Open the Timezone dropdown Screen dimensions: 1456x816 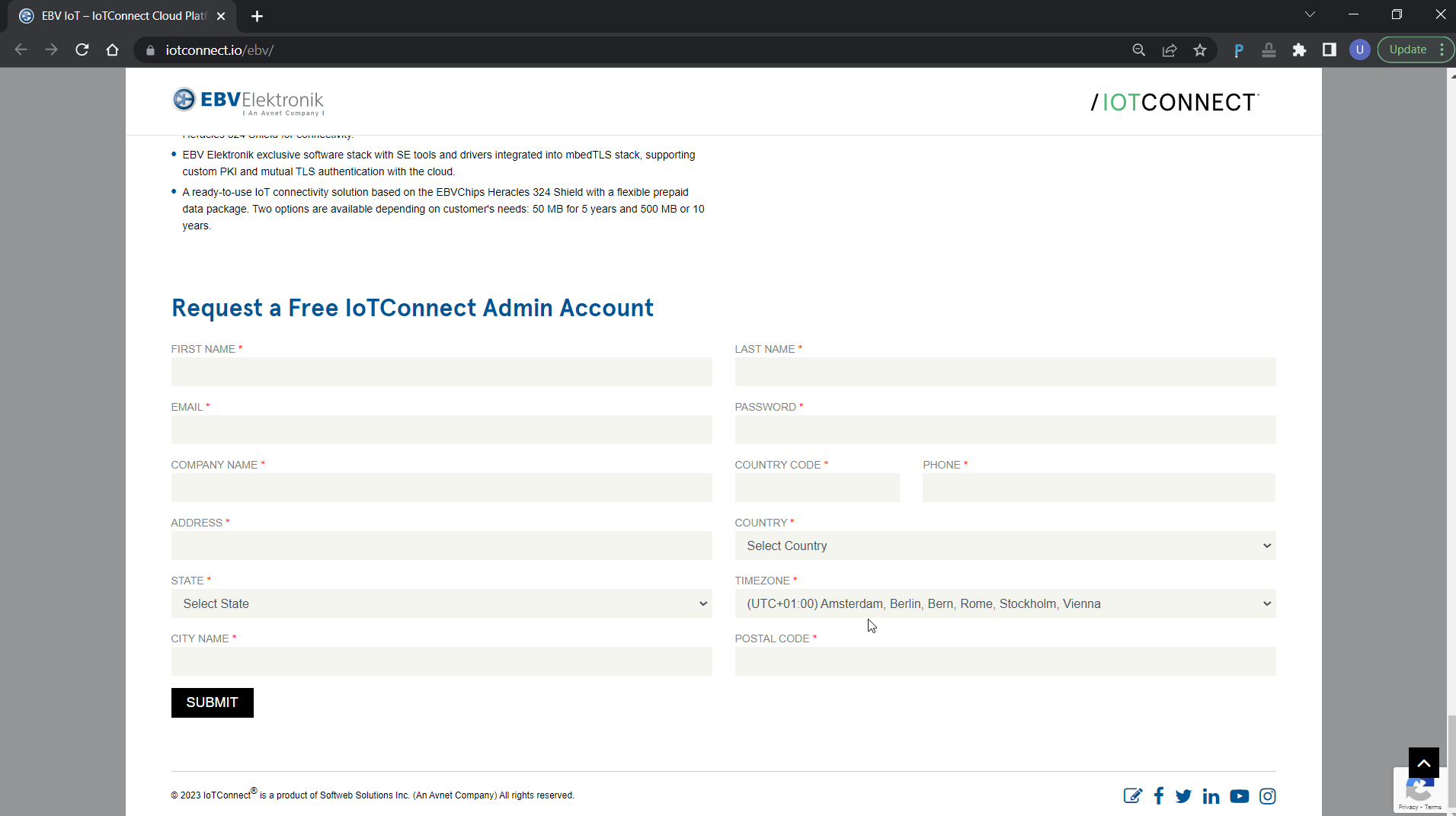(x=1004, y=603)
